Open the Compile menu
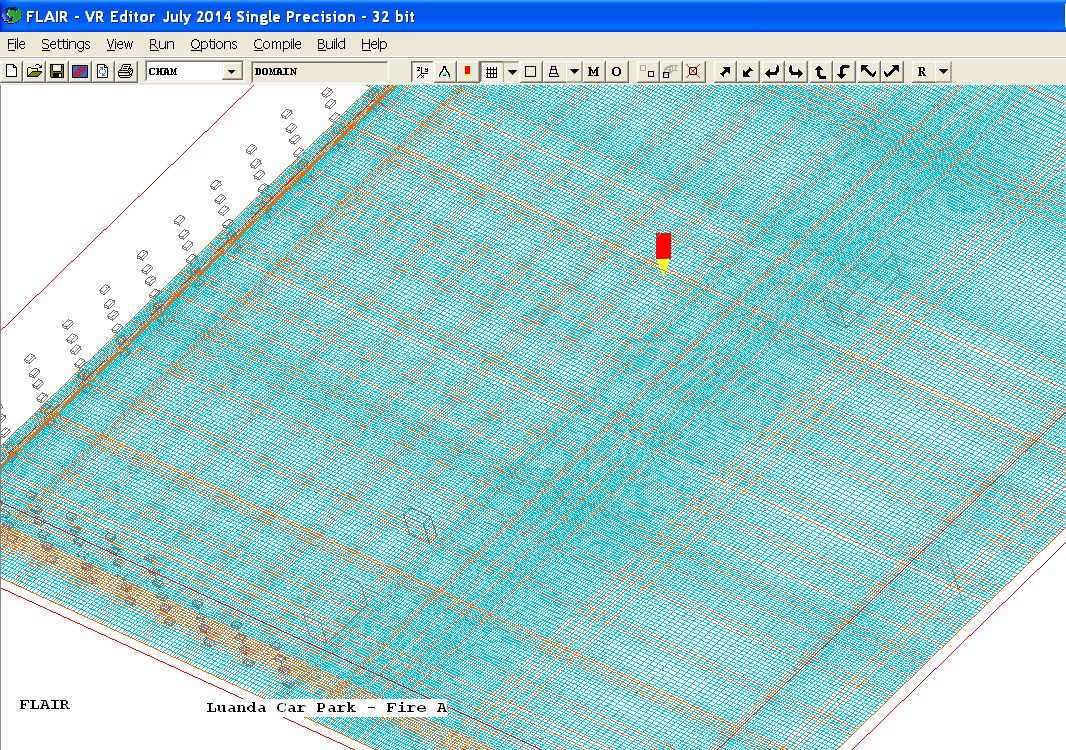 click(277, 44)
